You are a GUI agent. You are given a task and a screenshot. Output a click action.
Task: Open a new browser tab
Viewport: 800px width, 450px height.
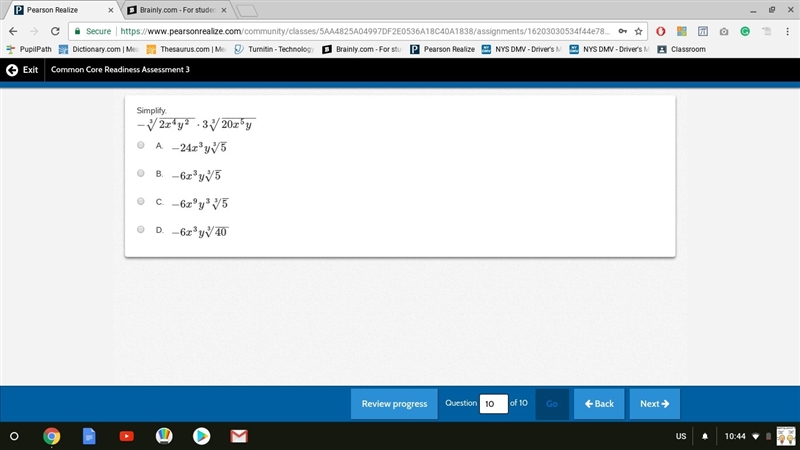pyautogui.click(x=247, y=11)
